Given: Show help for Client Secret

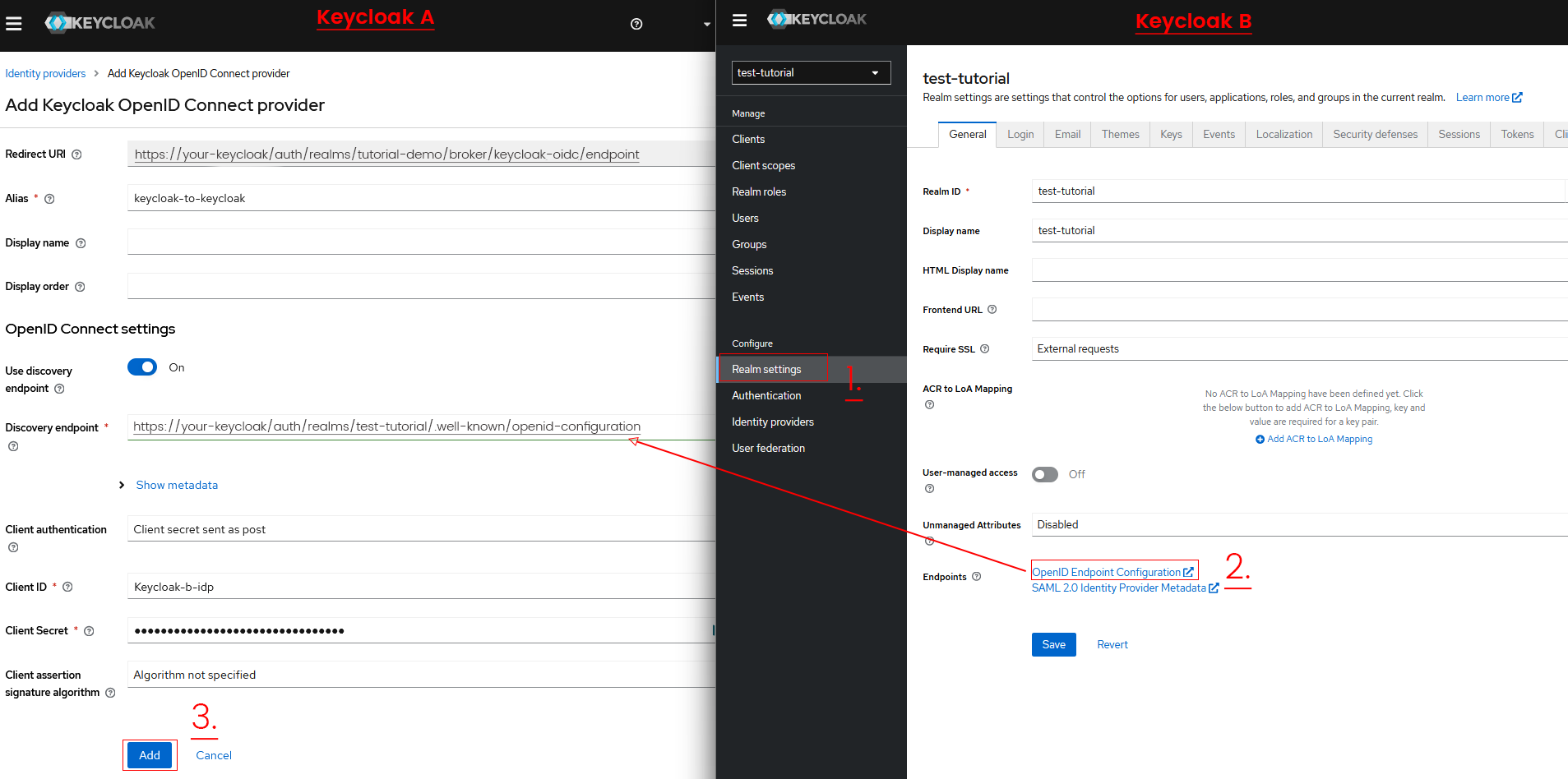Looking at the screenshot, I should click(x=89, y=631).
